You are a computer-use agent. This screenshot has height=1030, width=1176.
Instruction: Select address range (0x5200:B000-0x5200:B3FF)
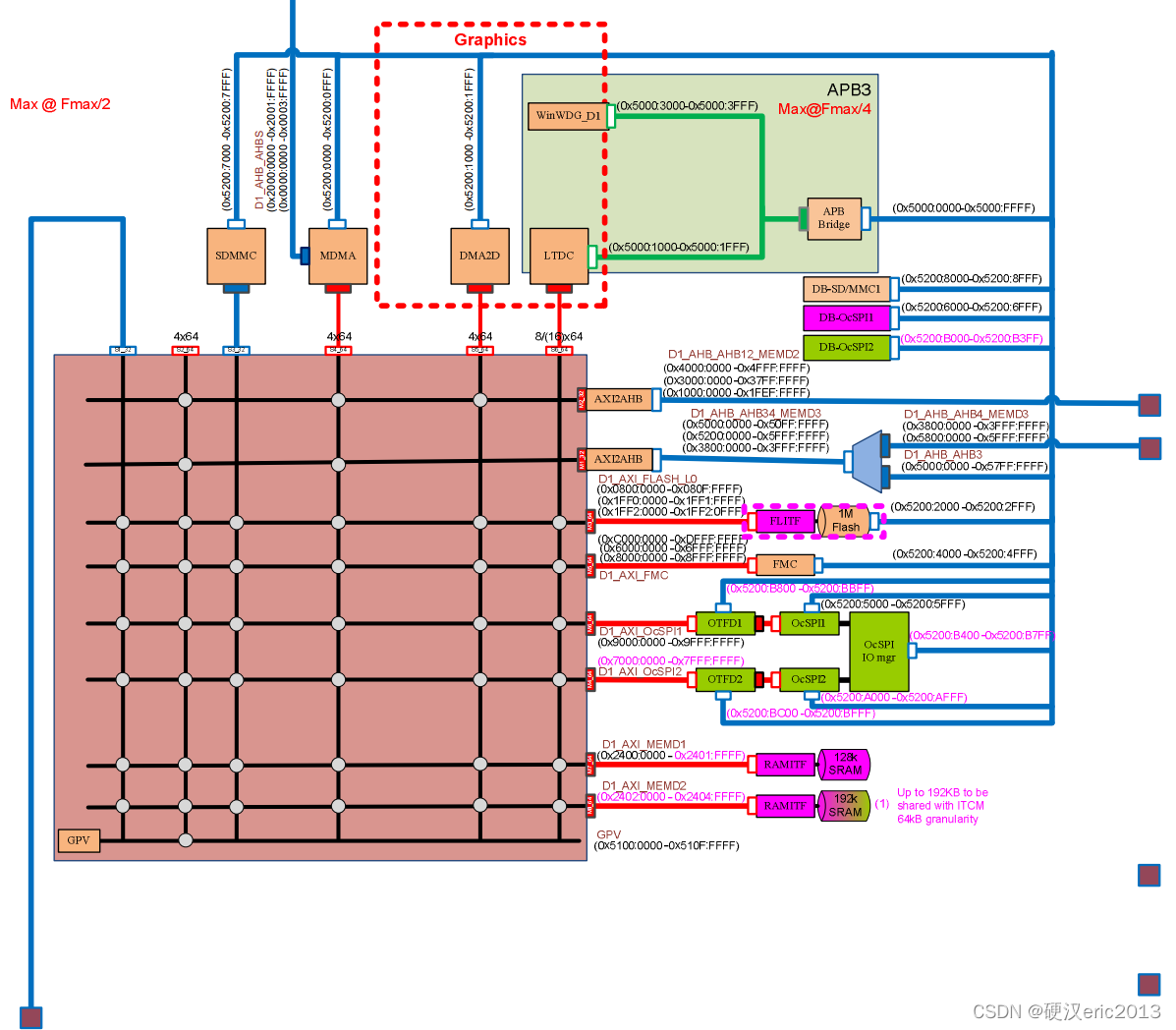[x=972, y=338]
